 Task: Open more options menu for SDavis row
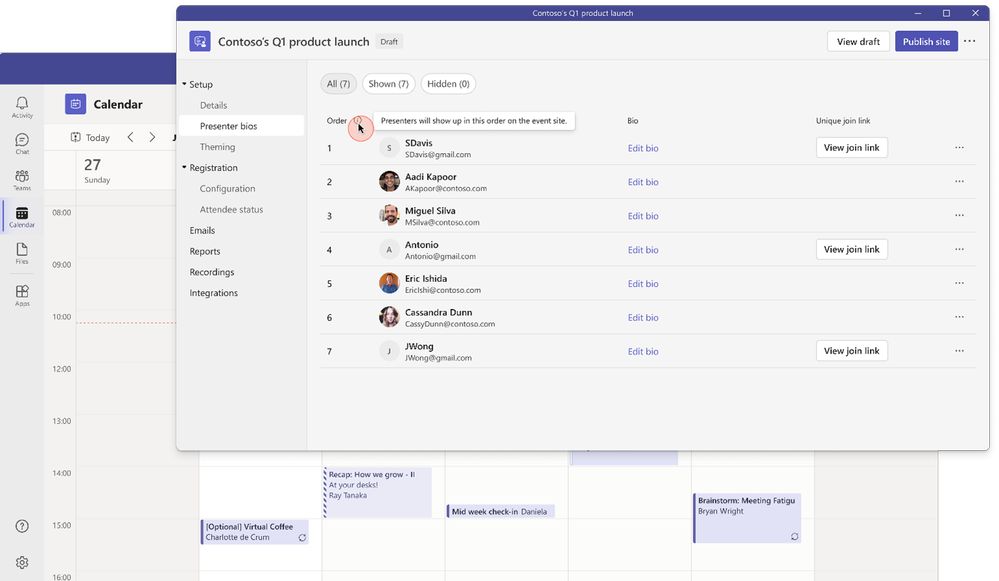click(959, 148)
